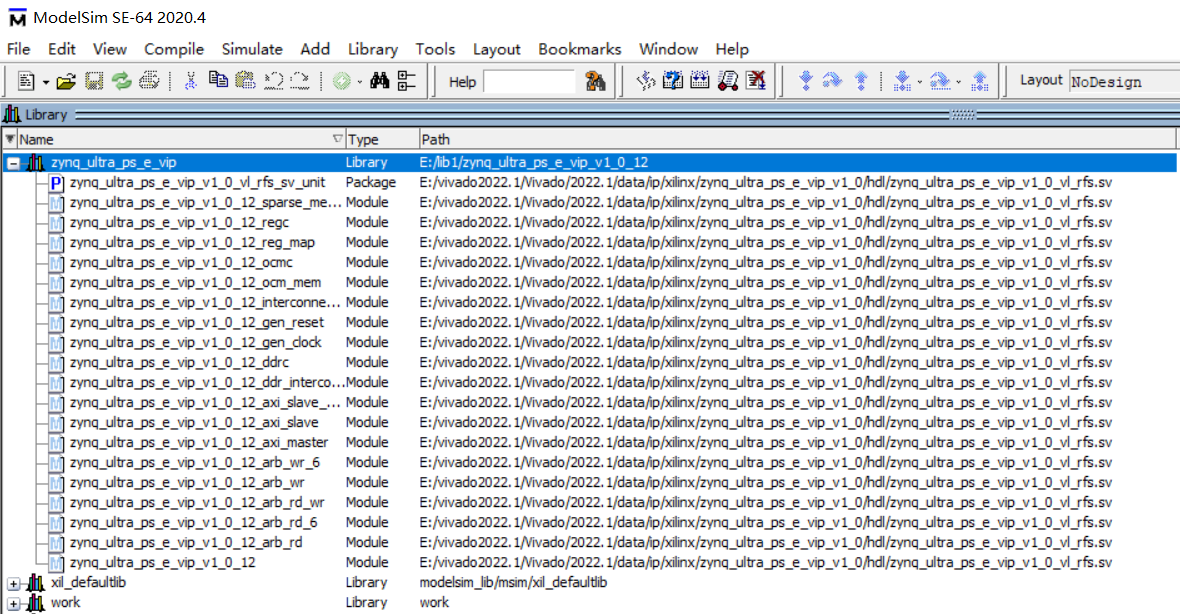Viewport: 1180px width, 614px height.
Task: Click the green Add to window icon
Action: point(342,81)
